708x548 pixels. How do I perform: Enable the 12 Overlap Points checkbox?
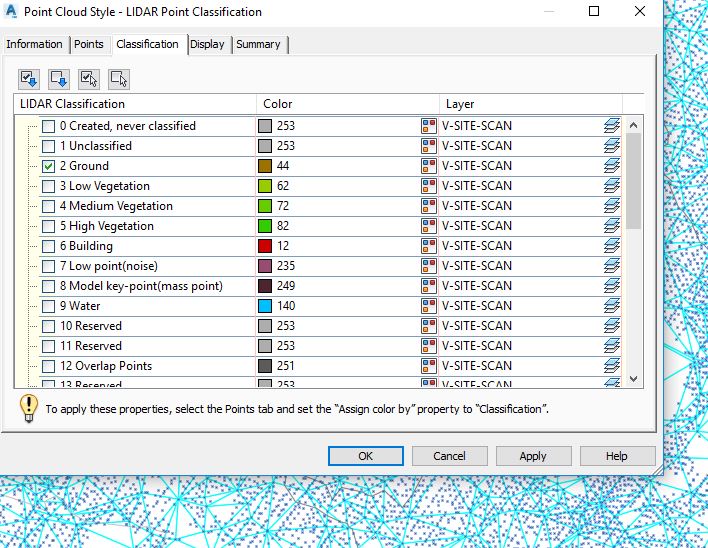click(48, 366)
